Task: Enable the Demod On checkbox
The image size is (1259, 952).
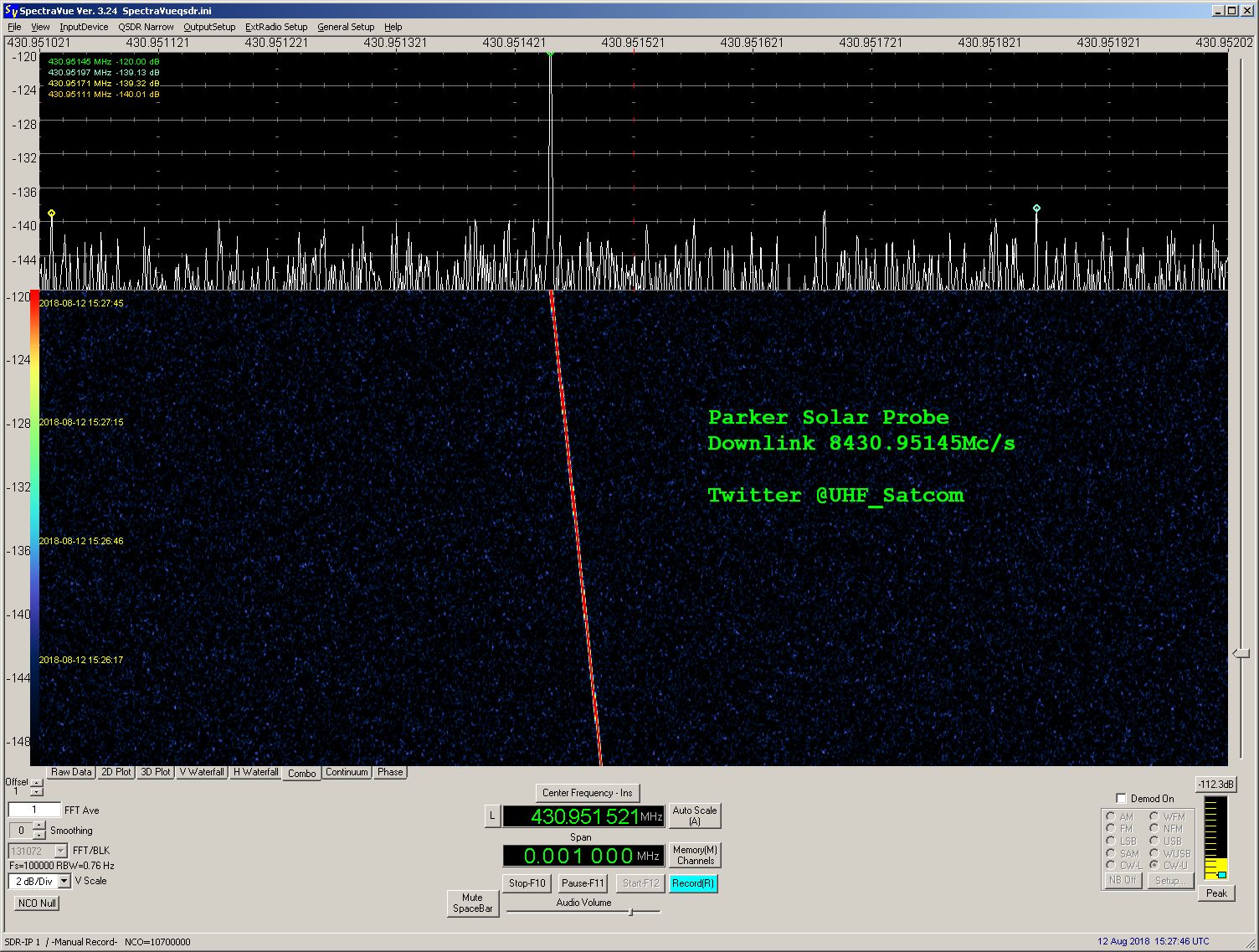Action: [1122, 798]
